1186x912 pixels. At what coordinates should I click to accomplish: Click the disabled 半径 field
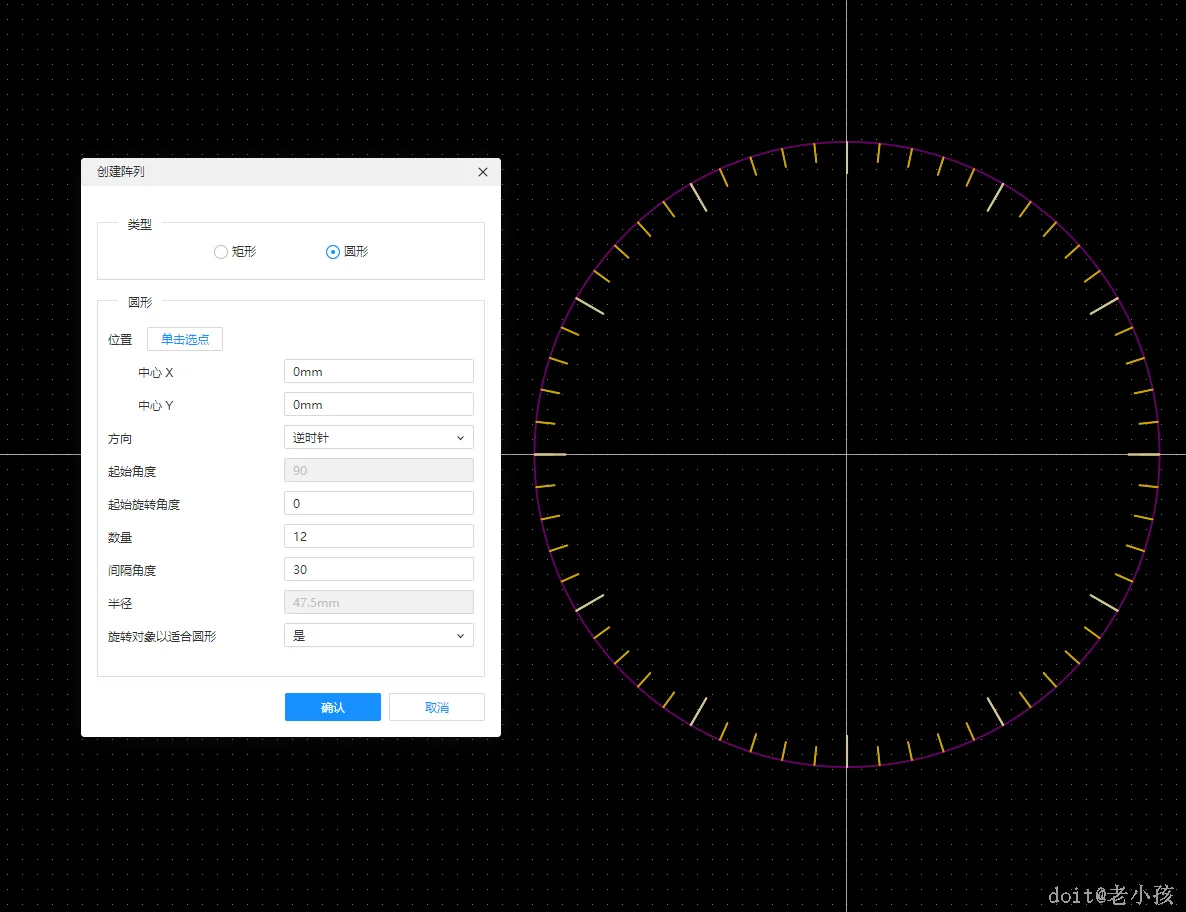379,603
